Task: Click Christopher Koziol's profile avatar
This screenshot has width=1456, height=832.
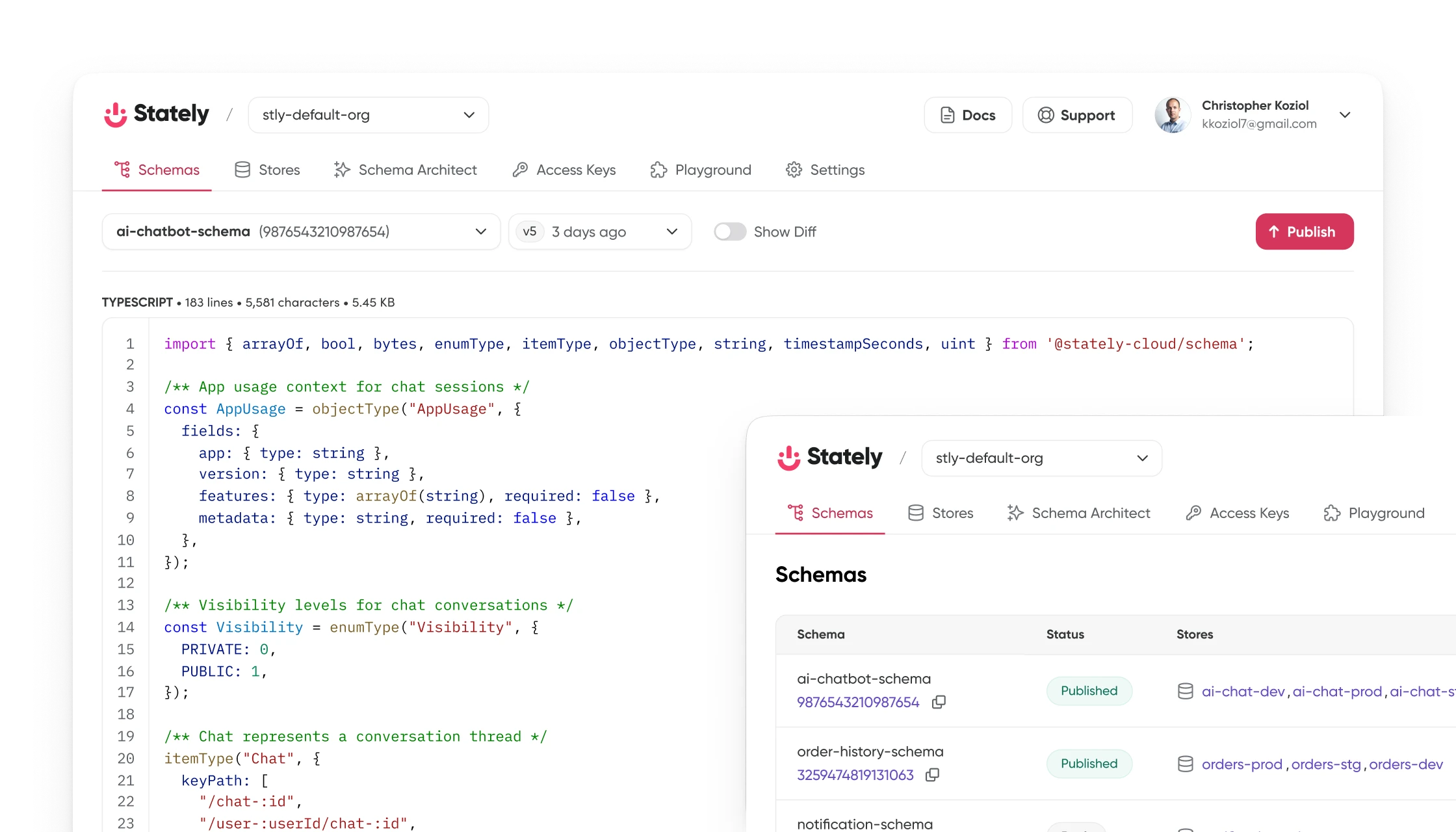Action: pyautogui.click(x=1173, y=115)
